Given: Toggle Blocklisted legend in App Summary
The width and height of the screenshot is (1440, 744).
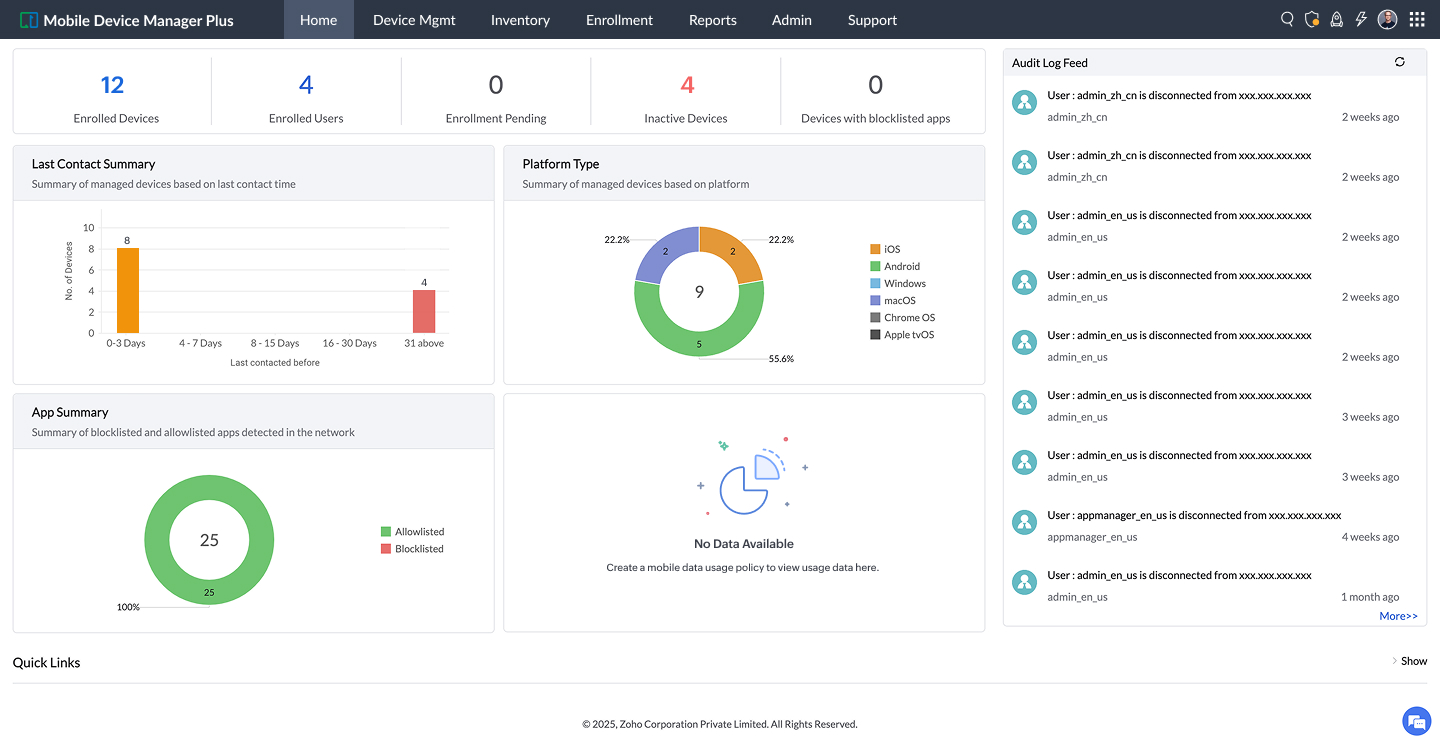Looking at the screenshot, I should (x=412, y=549).
